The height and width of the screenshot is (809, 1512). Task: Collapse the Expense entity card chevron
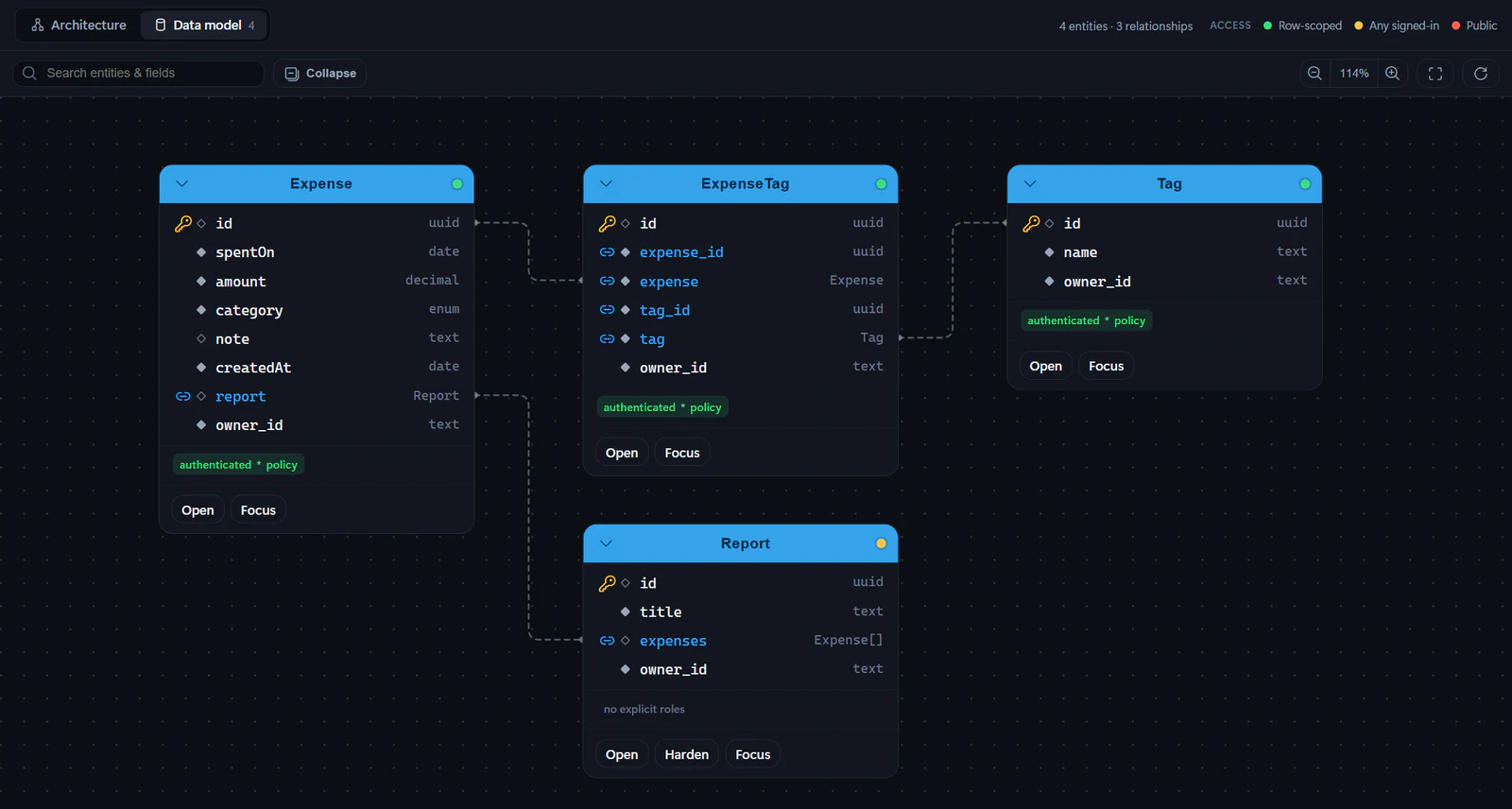pos(182,184)
